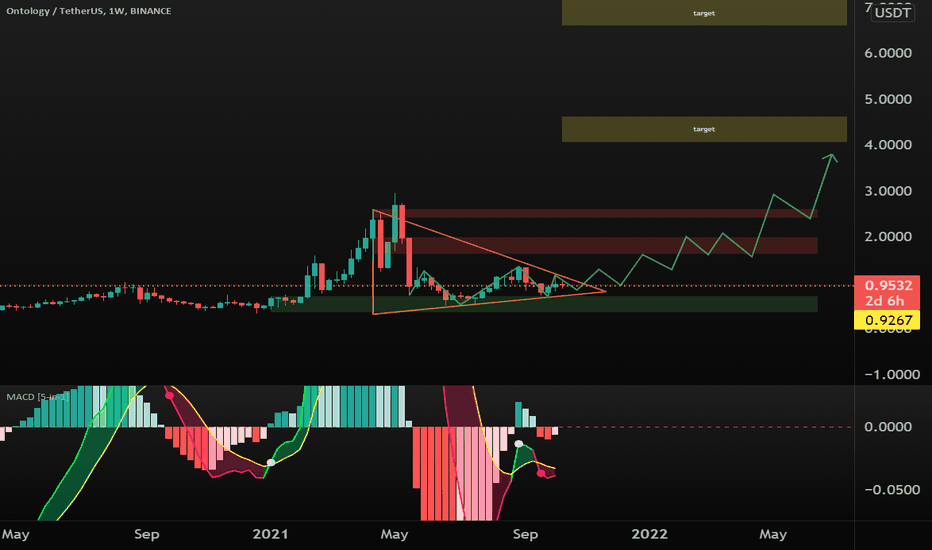Select the lower target zone box
Image resolution: width=932 pixels, height=550 pixels.
704,129
